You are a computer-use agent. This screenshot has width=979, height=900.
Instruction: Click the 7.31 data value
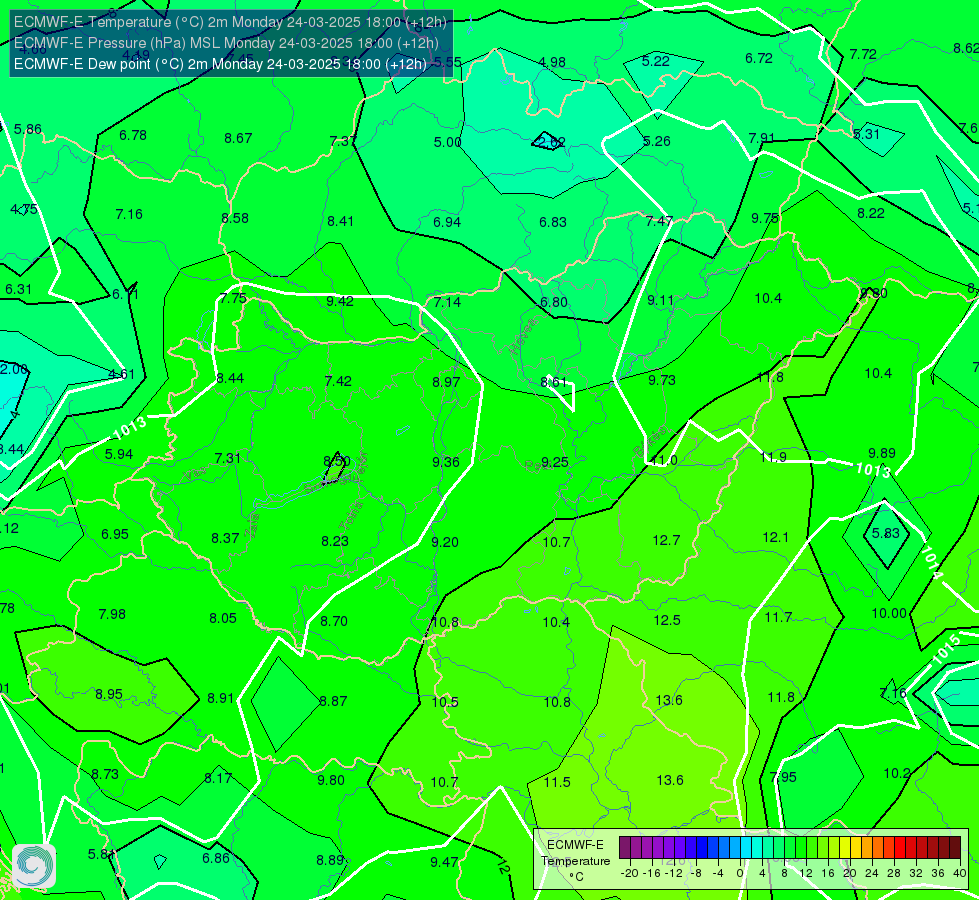(227, 458)
